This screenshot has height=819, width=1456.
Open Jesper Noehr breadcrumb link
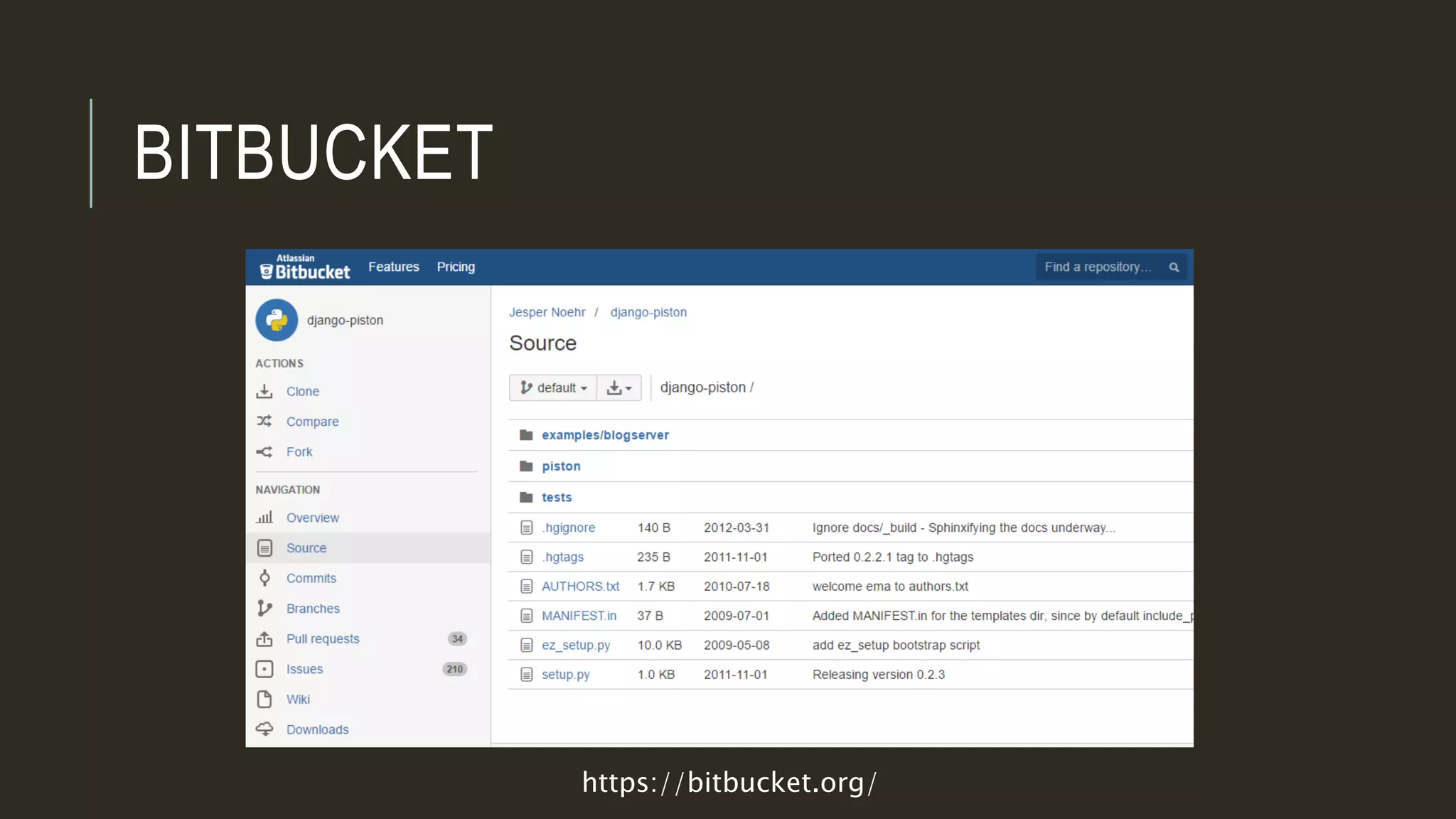coord(547,312)
